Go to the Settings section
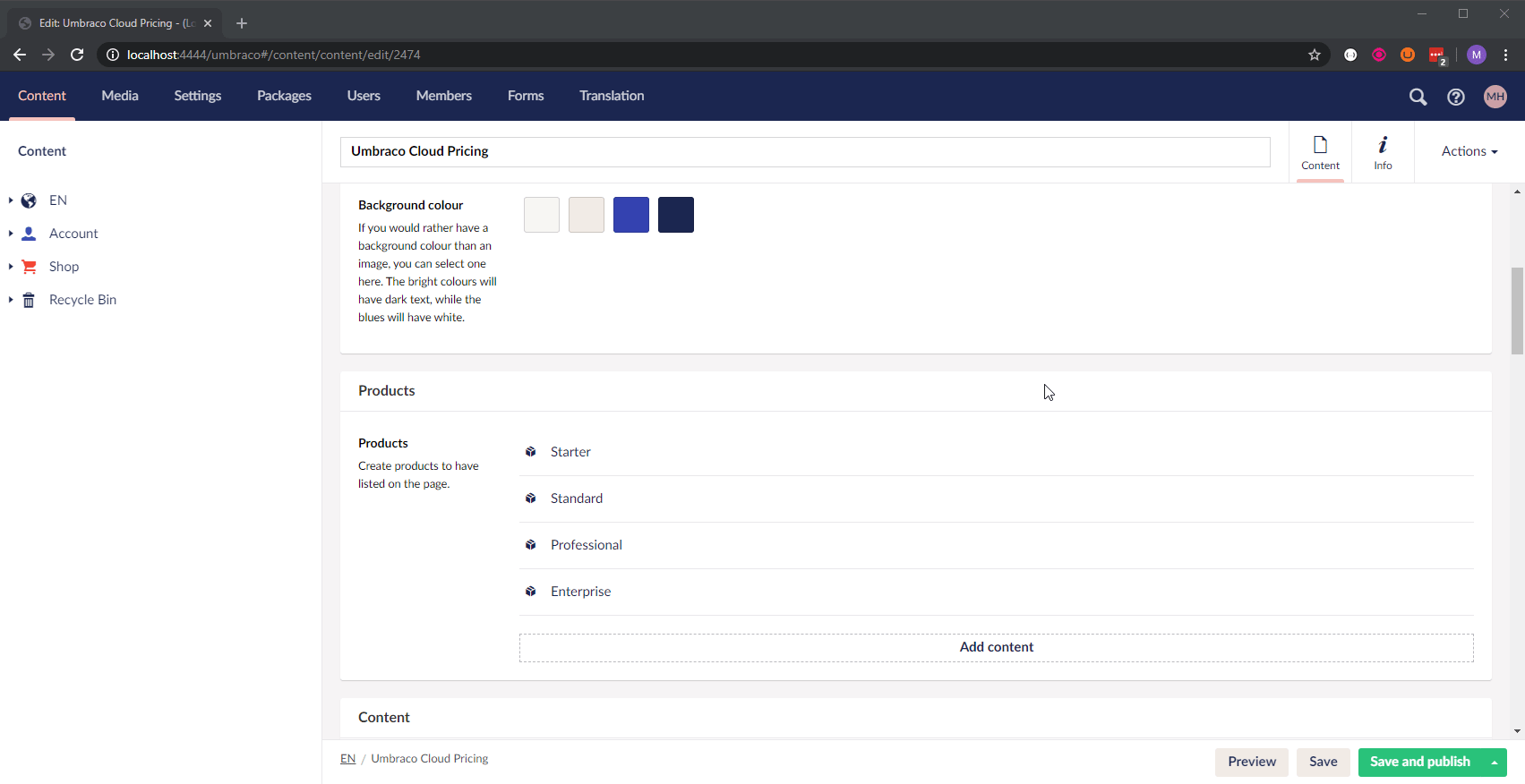 (198, 96)
